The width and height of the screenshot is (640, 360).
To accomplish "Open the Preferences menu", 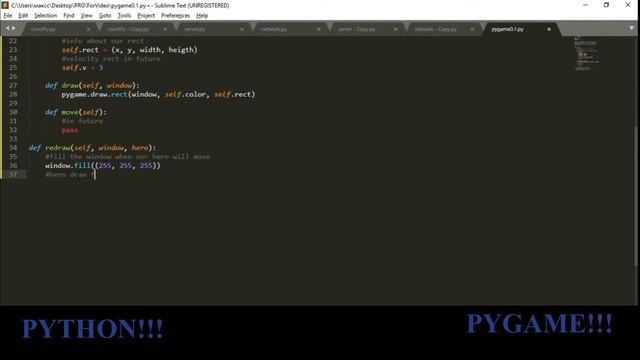I will [x=176, y=16].
